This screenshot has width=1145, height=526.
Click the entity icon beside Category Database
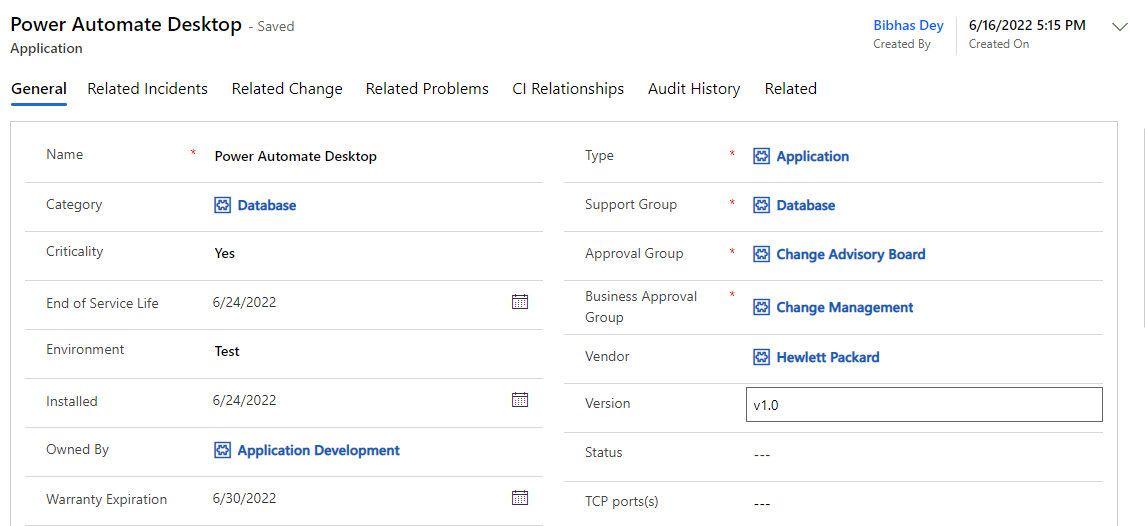coord(223,205)
